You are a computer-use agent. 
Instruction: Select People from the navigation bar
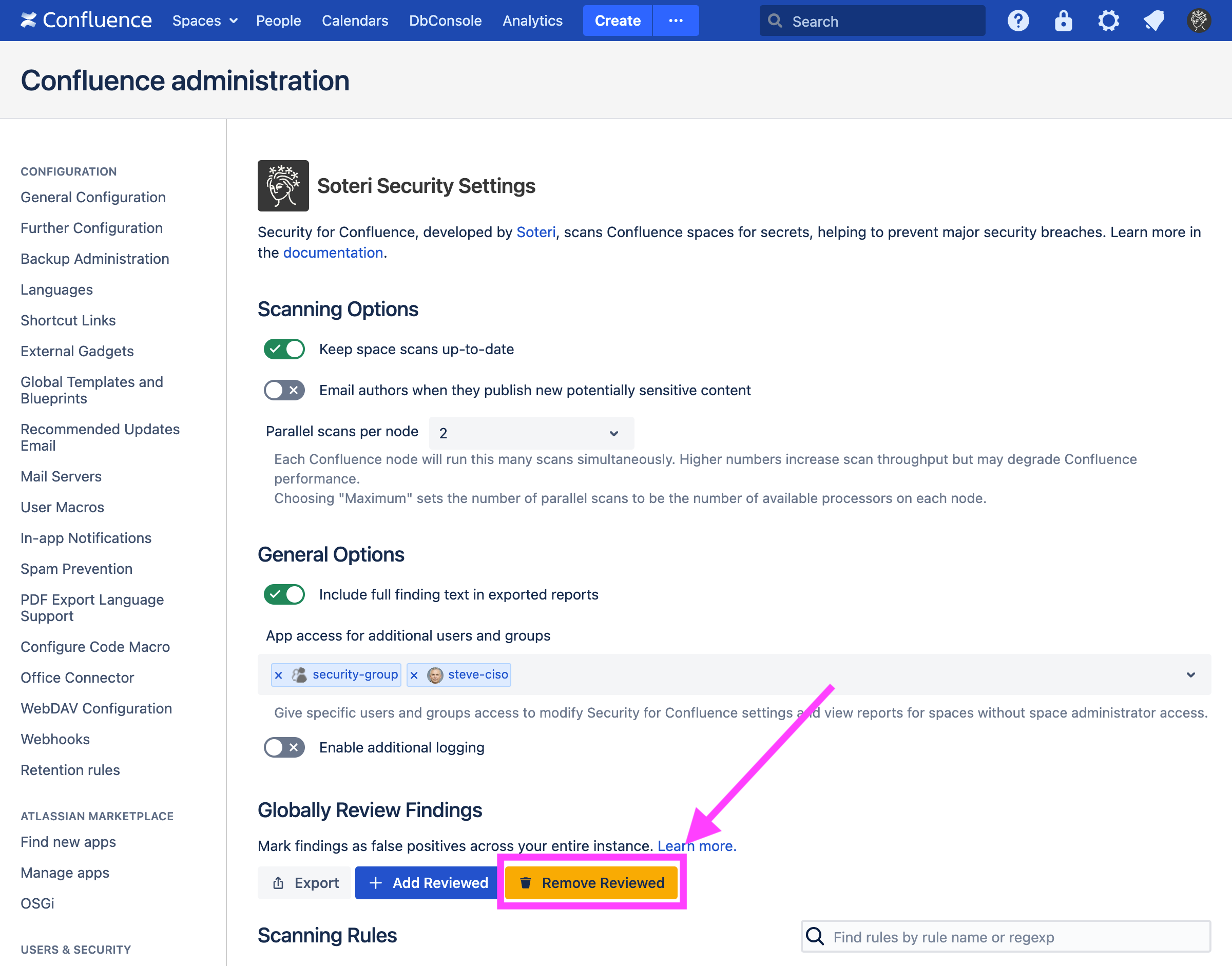[278, 21]
